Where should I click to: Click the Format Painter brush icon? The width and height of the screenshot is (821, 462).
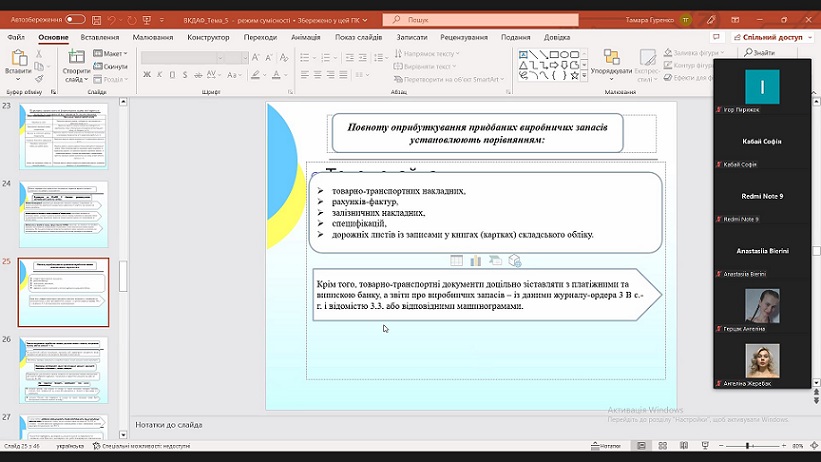click(39, 79)
